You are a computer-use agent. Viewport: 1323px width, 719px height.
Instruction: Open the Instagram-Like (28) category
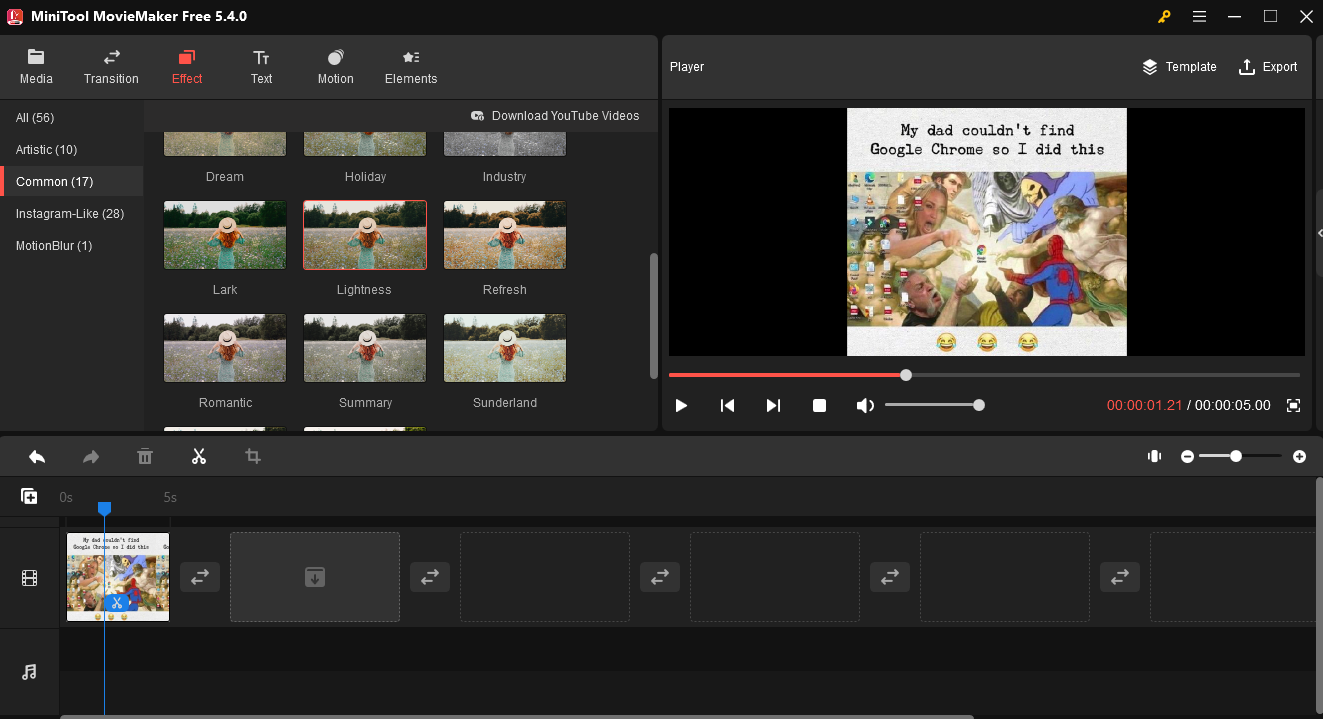click(70, 214)
